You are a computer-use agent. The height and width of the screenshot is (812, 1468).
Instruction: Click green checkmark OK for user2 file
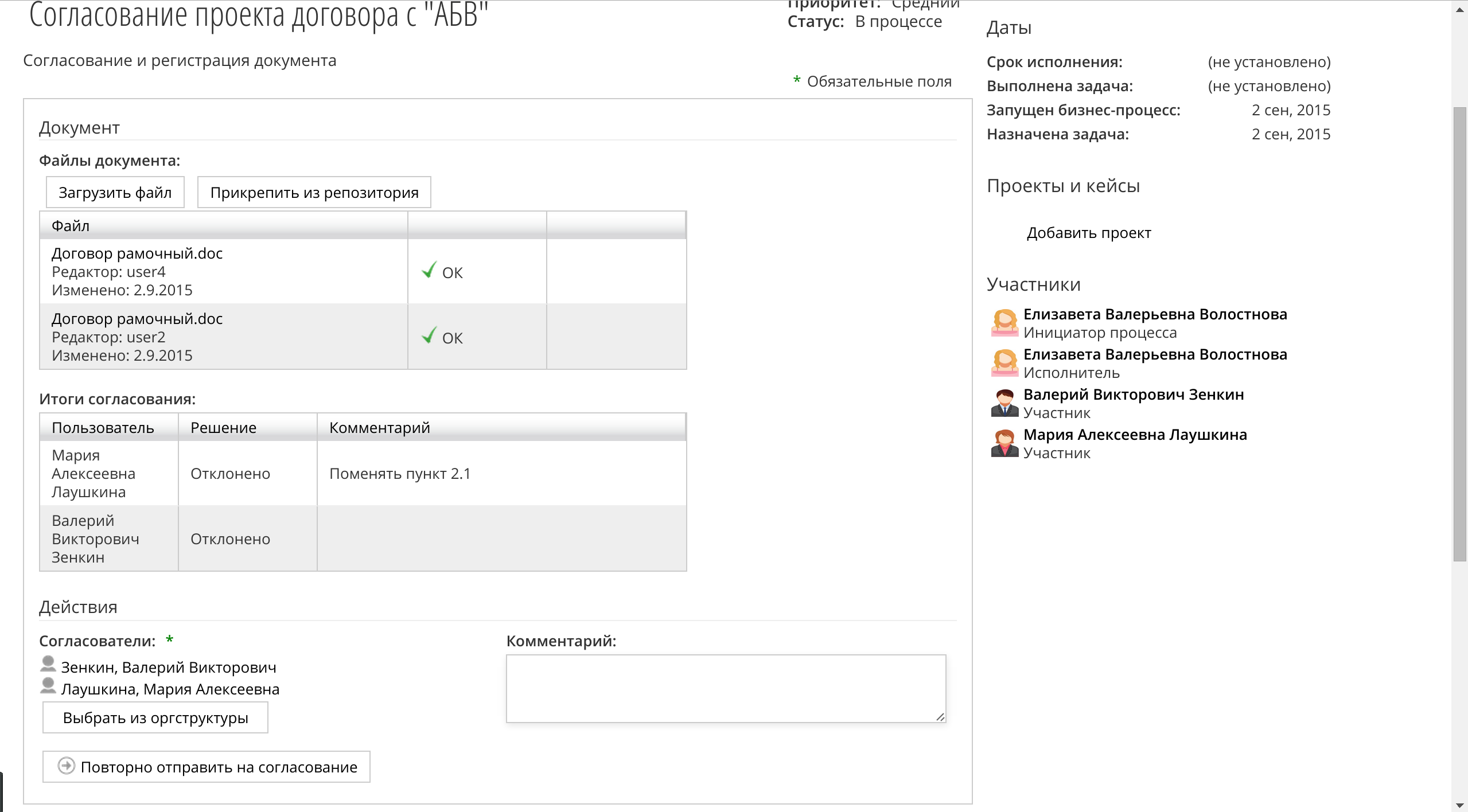[429, 336]
